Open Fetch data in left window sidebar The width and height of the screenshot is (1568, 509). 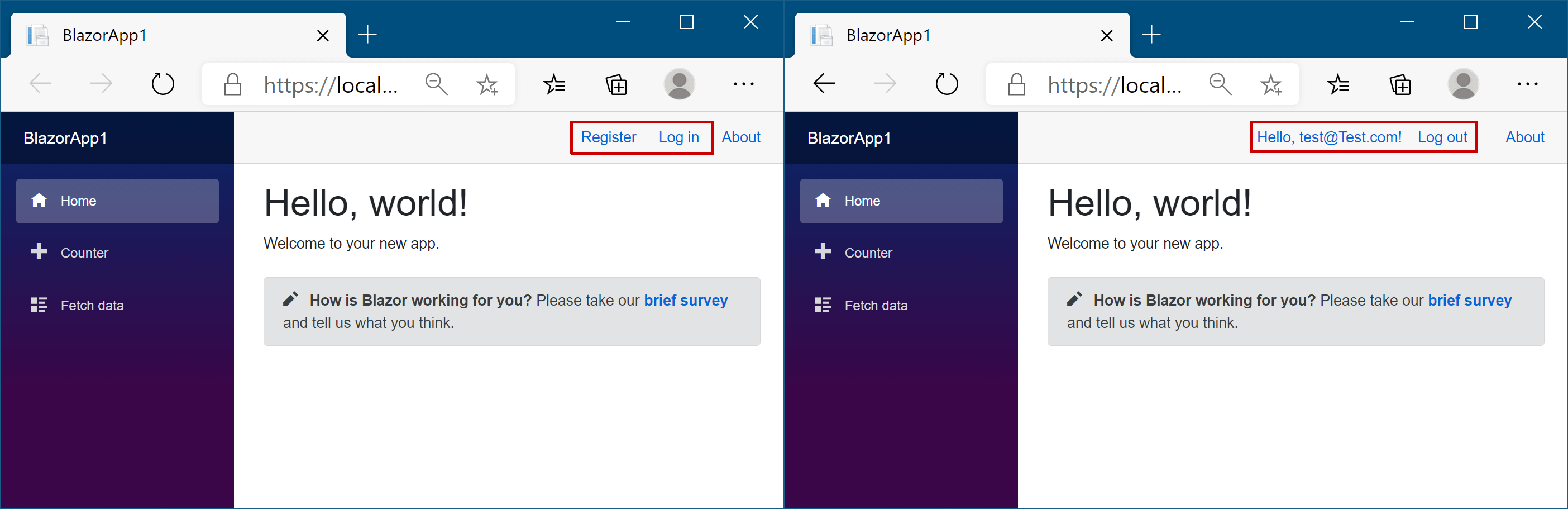click(117, 305)
